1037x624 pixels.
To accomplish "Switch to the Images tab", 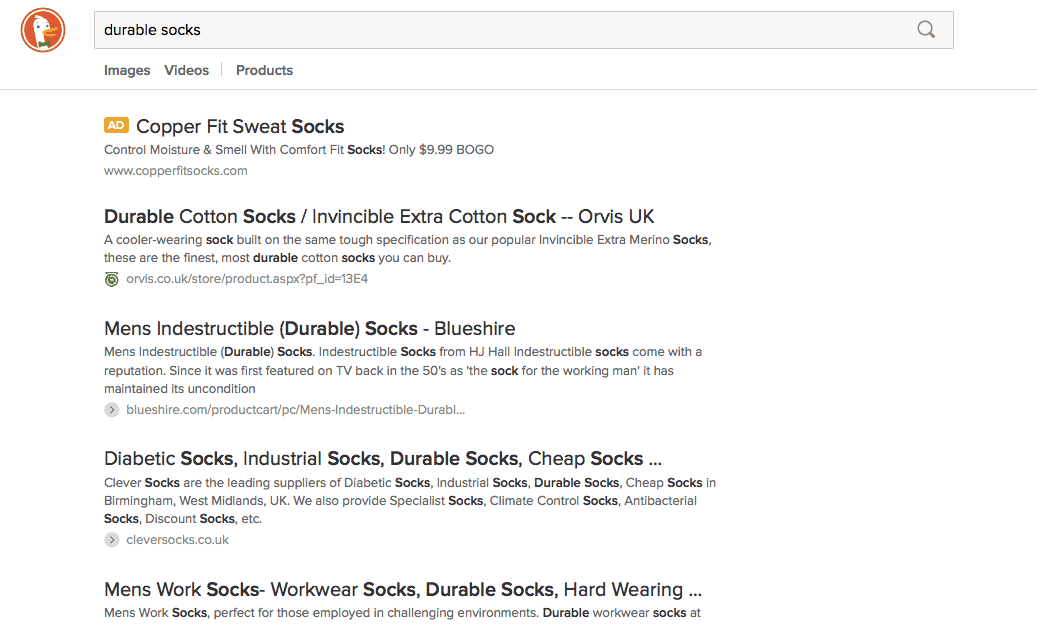I will click(x=127, y=70).
